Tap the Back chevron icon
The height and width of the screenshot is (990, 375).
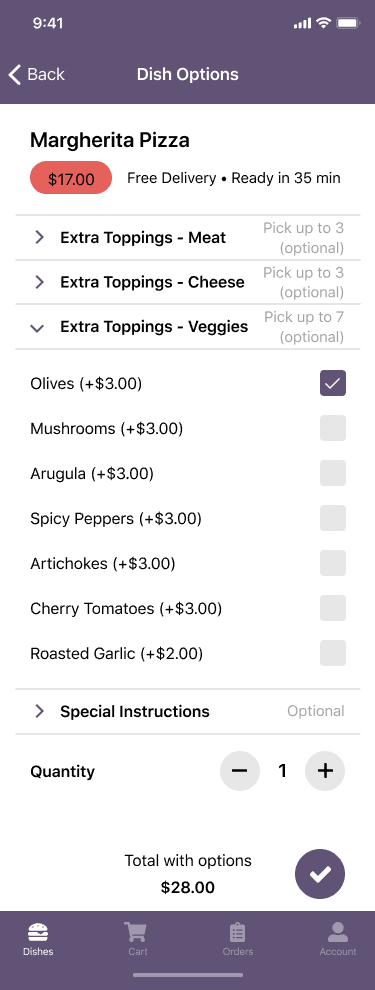tap(15, 74)
